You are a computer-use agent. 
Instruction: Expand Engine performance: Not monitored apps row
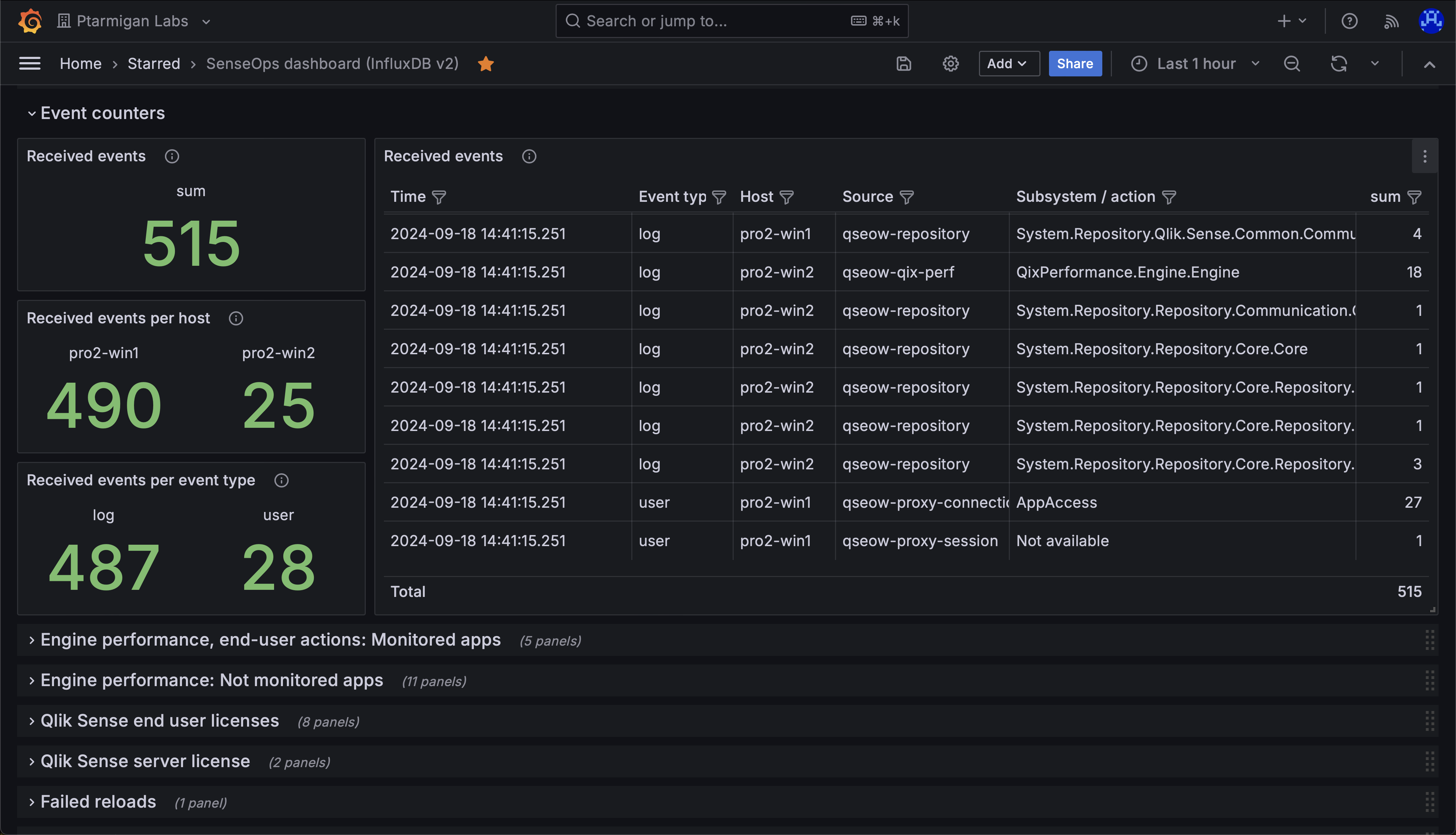click(211, 680)
